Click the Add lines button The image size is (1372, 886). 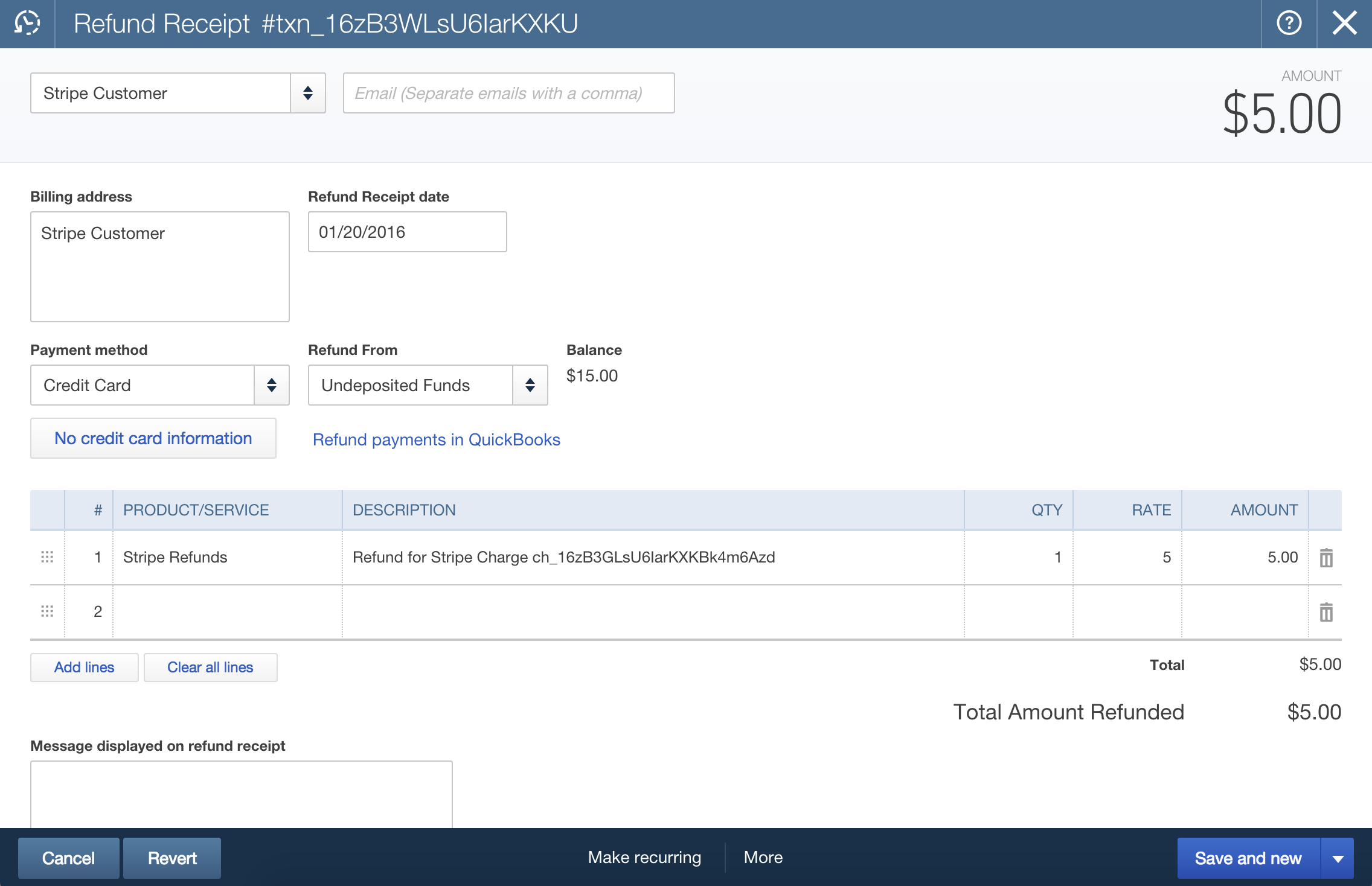[85, 667]
